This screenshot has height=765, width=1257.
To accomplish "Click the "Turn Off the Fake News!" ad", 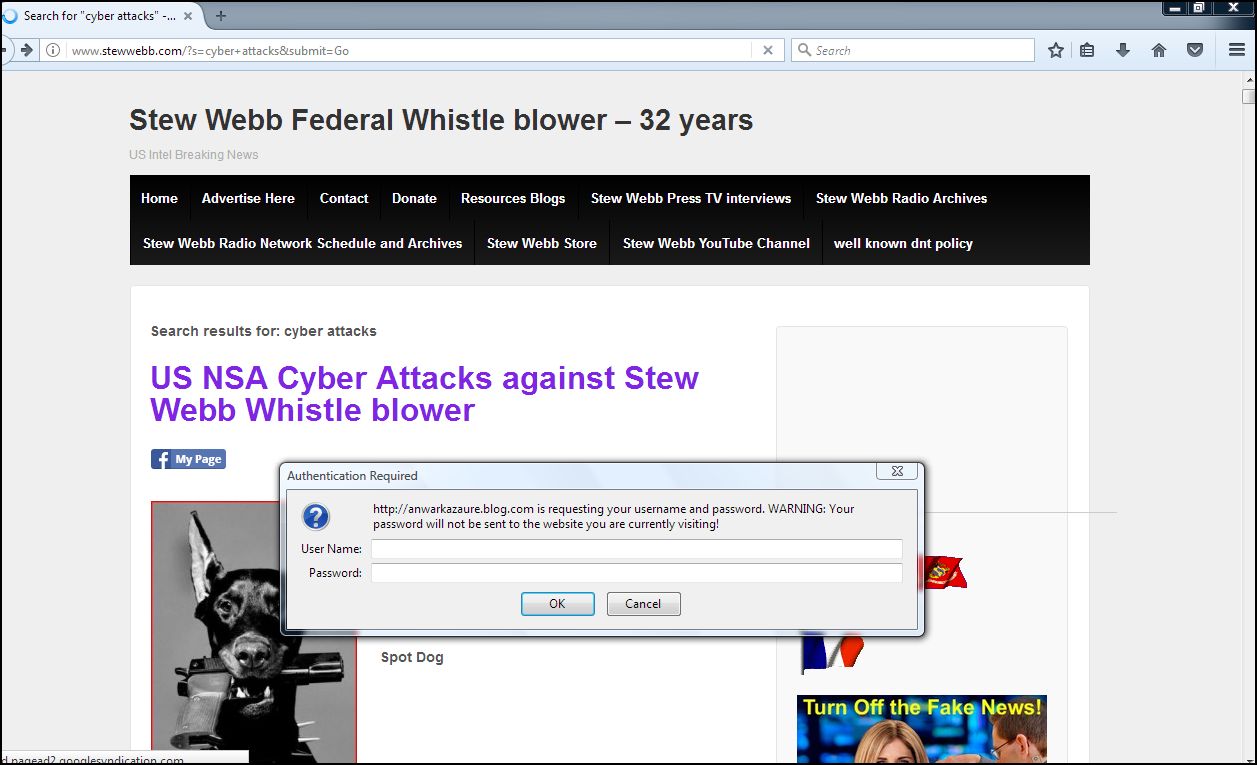I will pos(922,729).
